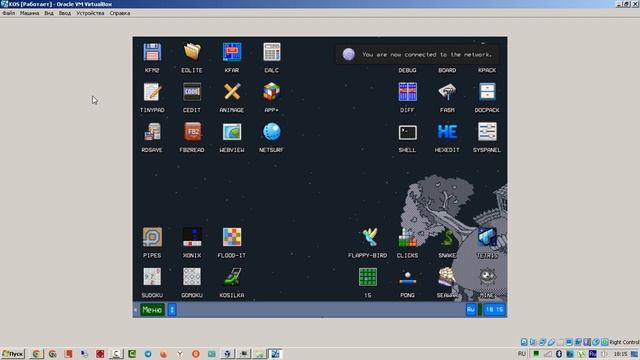Open the ANIMAGE image editor icon
640x360 pixels.
pos(232,92)
